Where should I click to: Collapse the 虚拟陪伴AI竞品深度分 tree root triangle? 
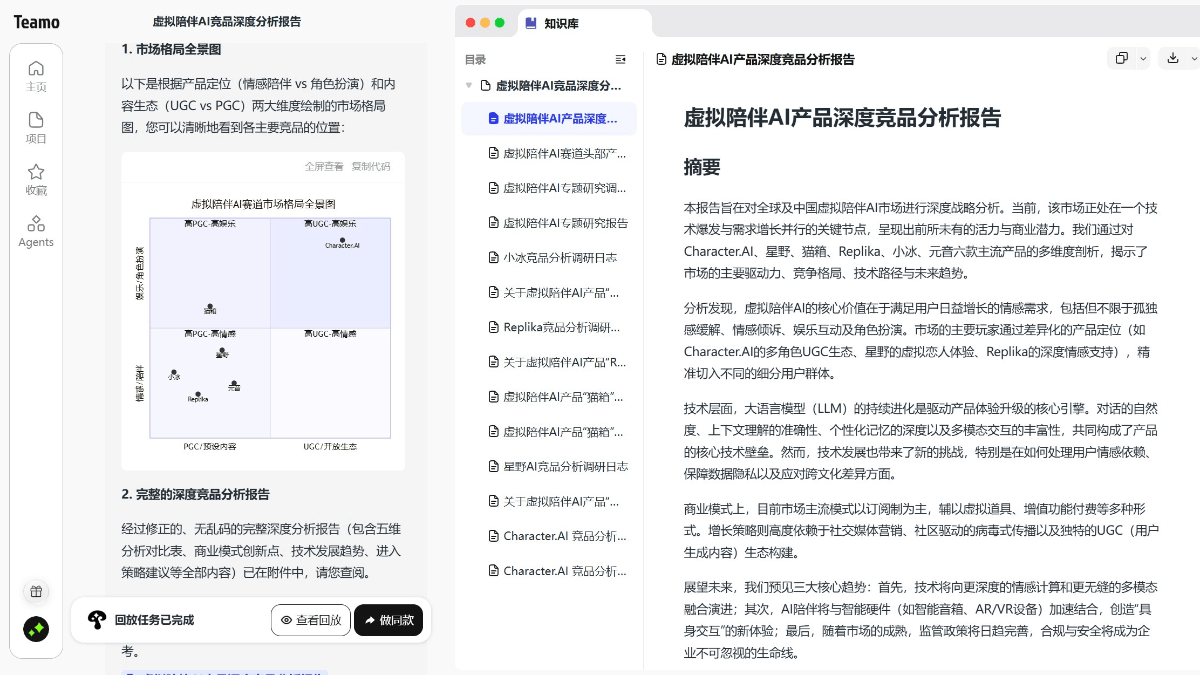click(469, 86)
